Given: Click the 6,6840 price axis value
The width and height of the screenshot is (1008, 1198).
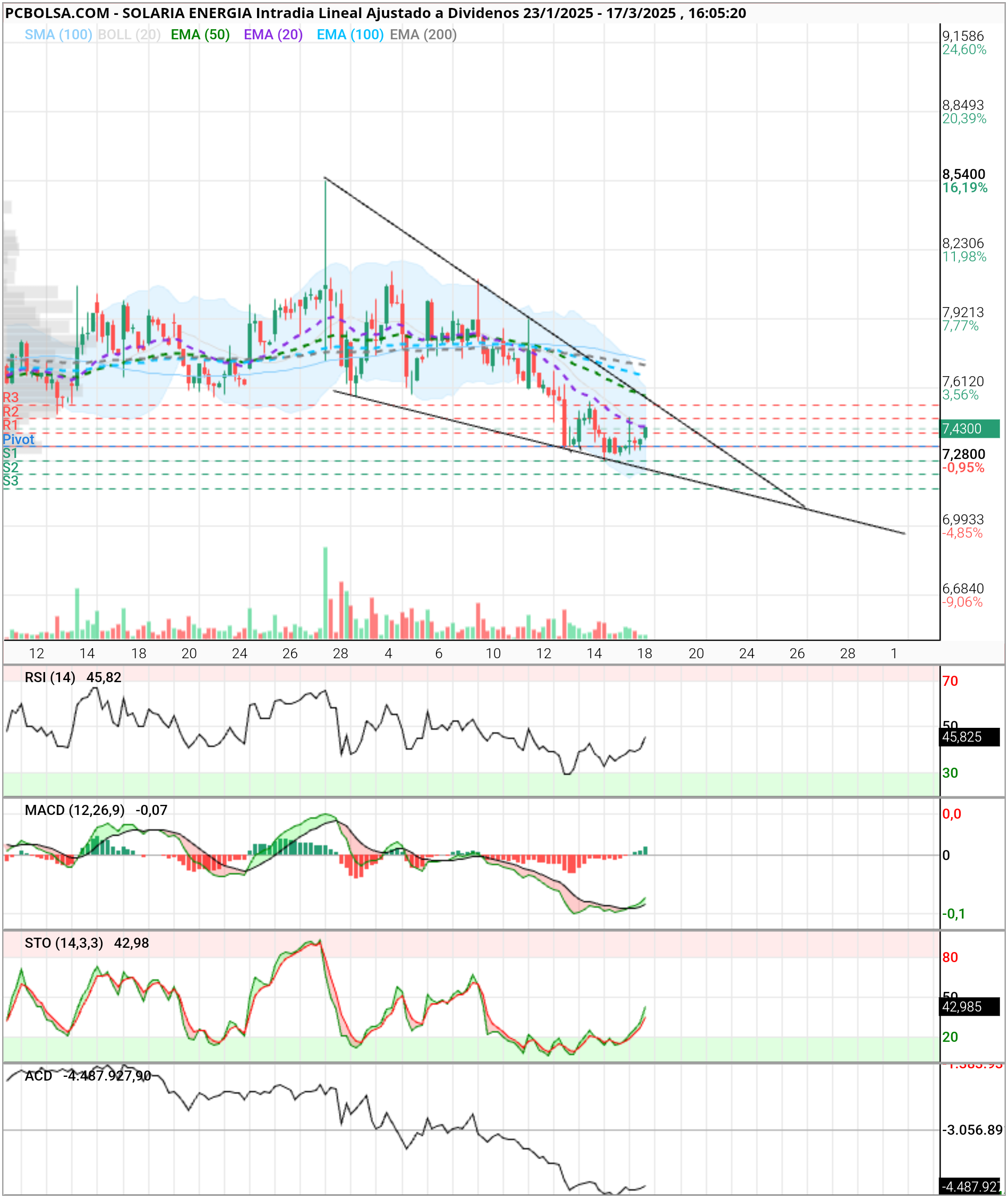Looking at the screenshot, I should tap(963, 589).
